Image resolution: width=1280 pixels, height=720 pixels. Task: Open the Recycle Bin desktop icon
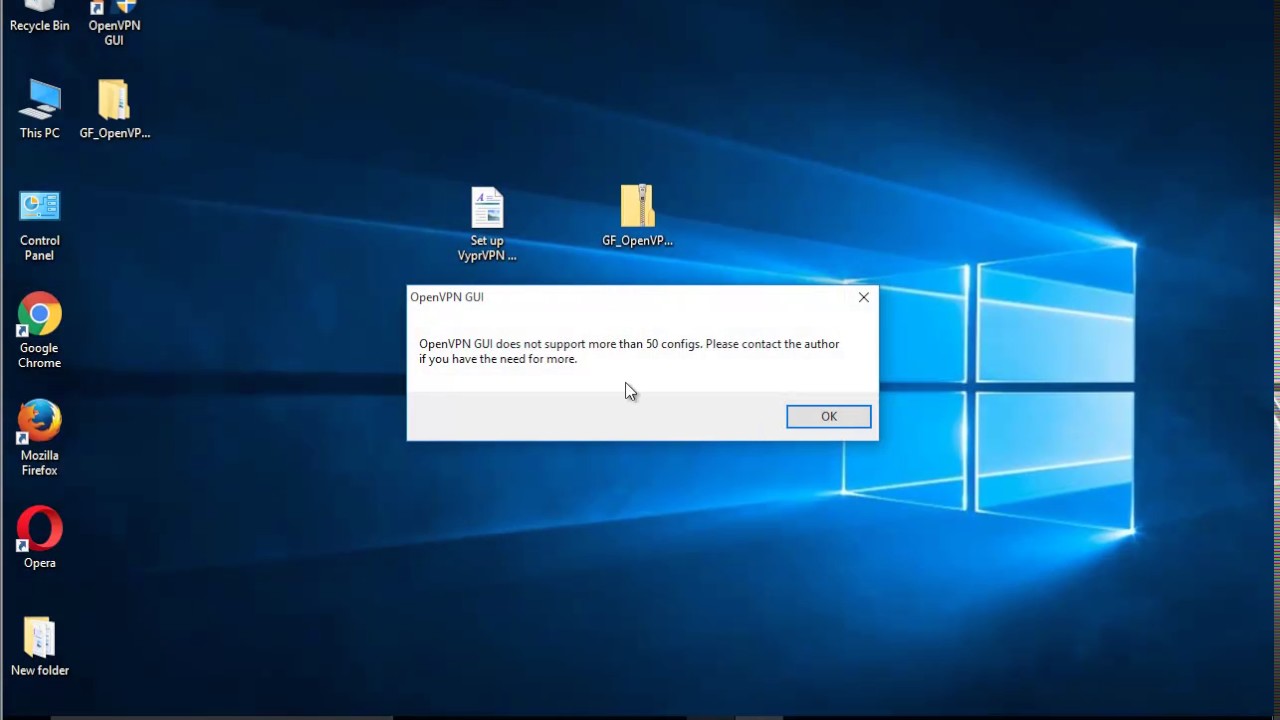pos(39,17)
